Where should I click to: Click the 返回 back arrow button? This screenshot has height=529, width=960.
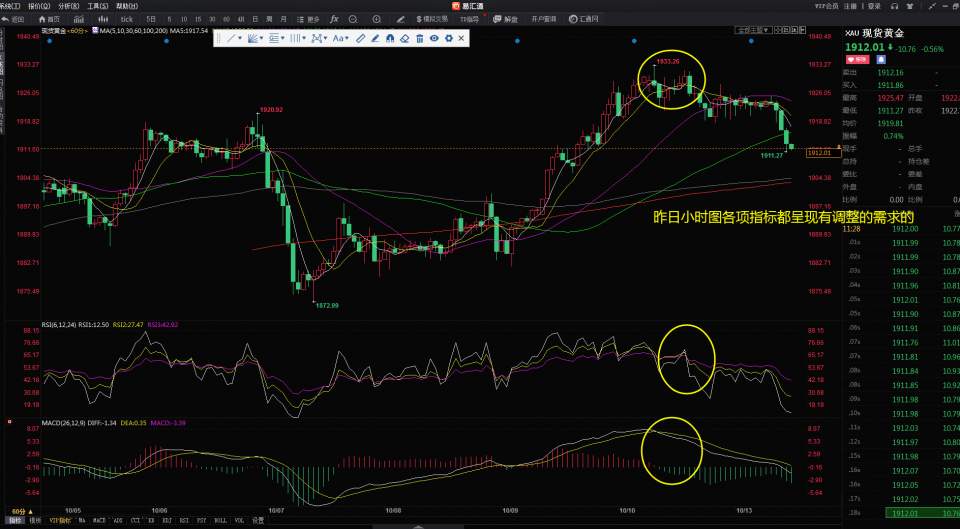[13, 20]
